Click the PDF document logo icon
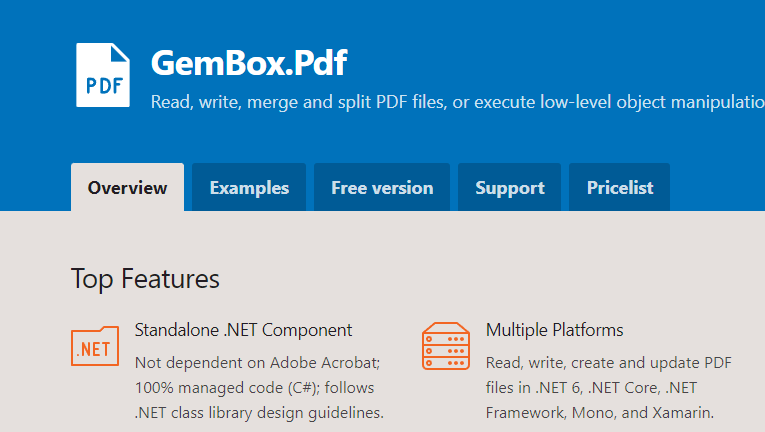This screenshot has width=765, height=432. point(103,75)
